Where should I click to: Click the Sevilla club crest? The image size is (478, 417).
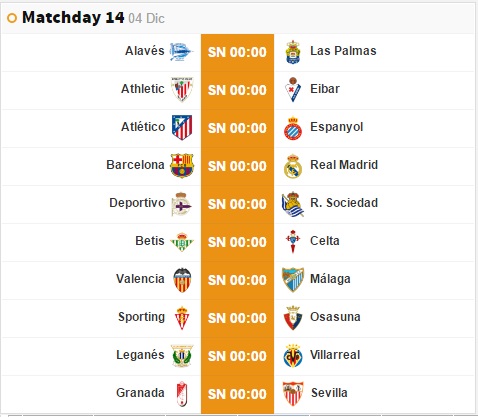coord(293,394)
